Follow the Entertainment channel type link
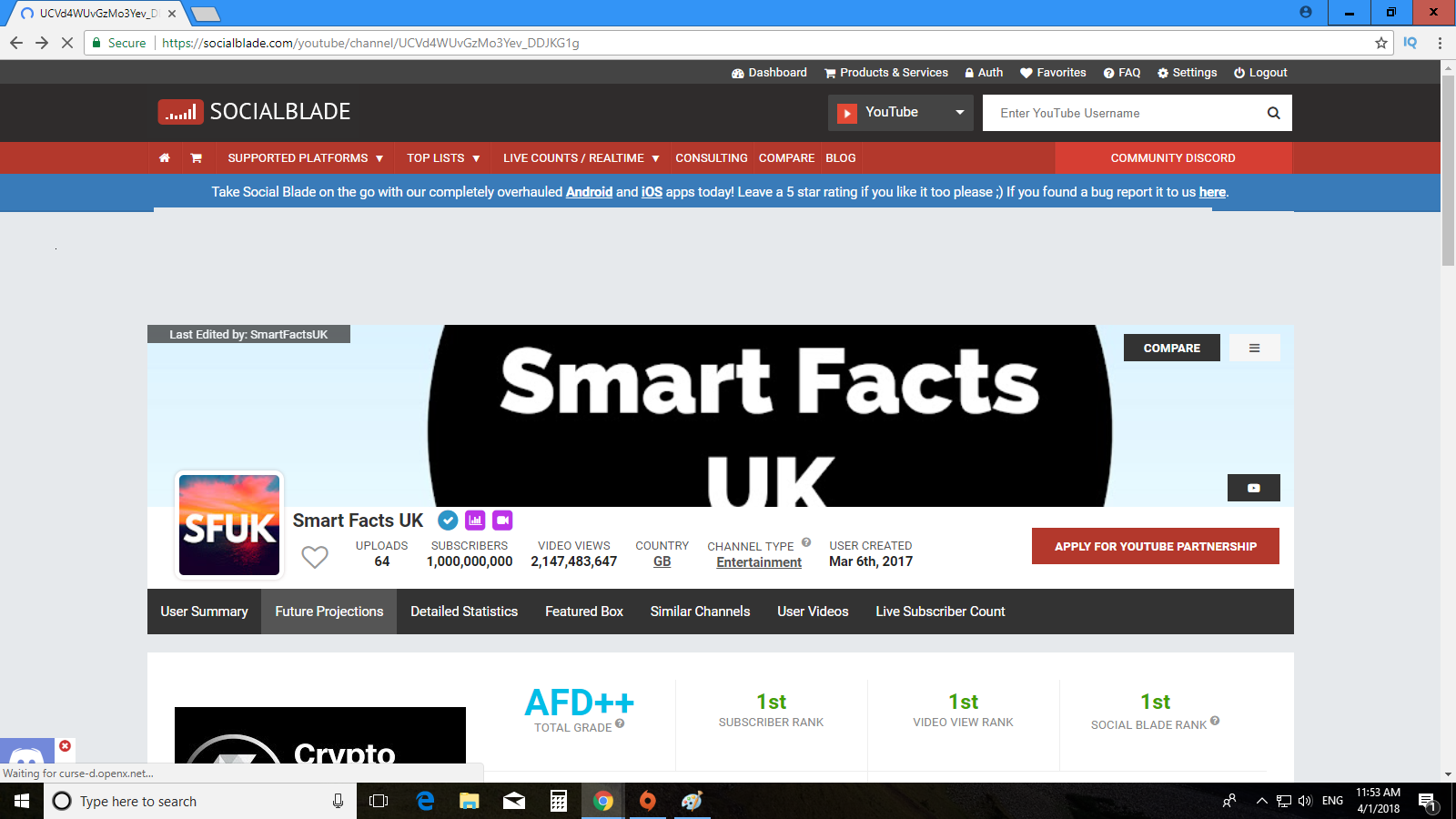The width and height of the screenshot is (1456, 819). coord(759,562)
